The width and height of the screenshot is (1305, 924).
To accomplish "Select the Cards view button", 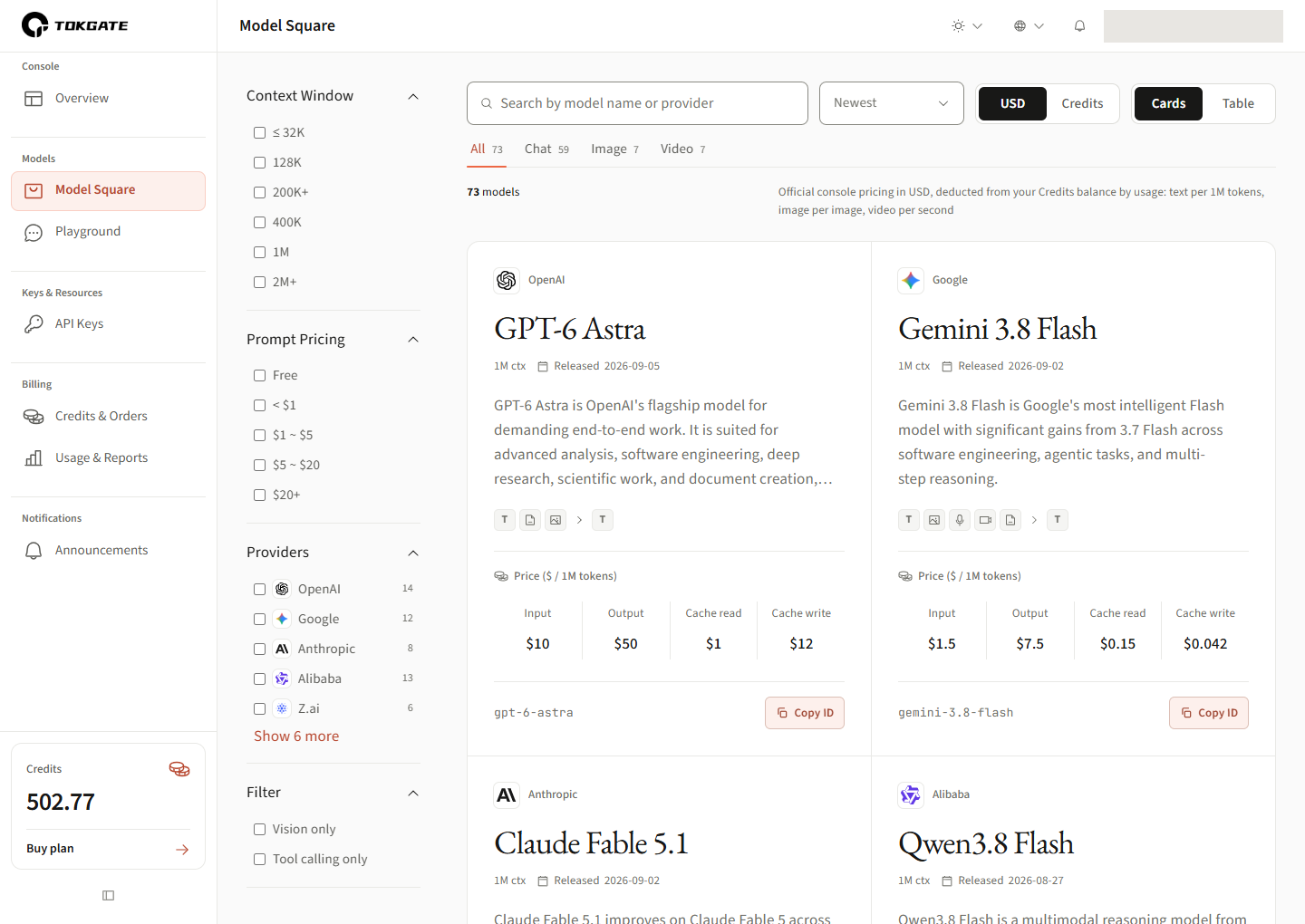I will point(1168,104).
